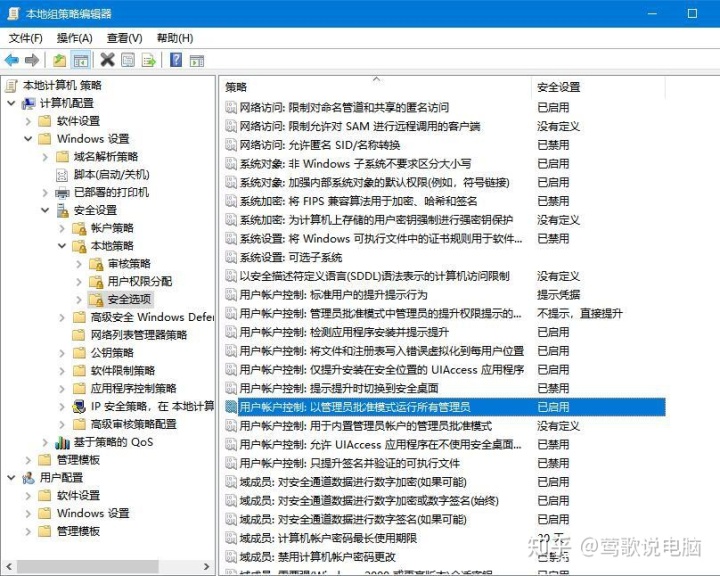Click the blue Help question mark icon
720x576 pixels.
coord(176,60)
